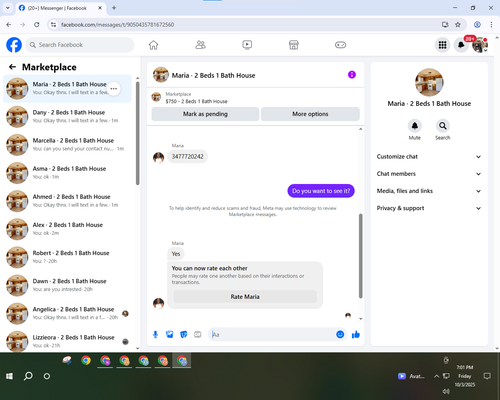Image resolution: width=500 pixels, height=400 pixels.
Task: Select the Messenger | Facebook browser tab
Action: [61, 8]
